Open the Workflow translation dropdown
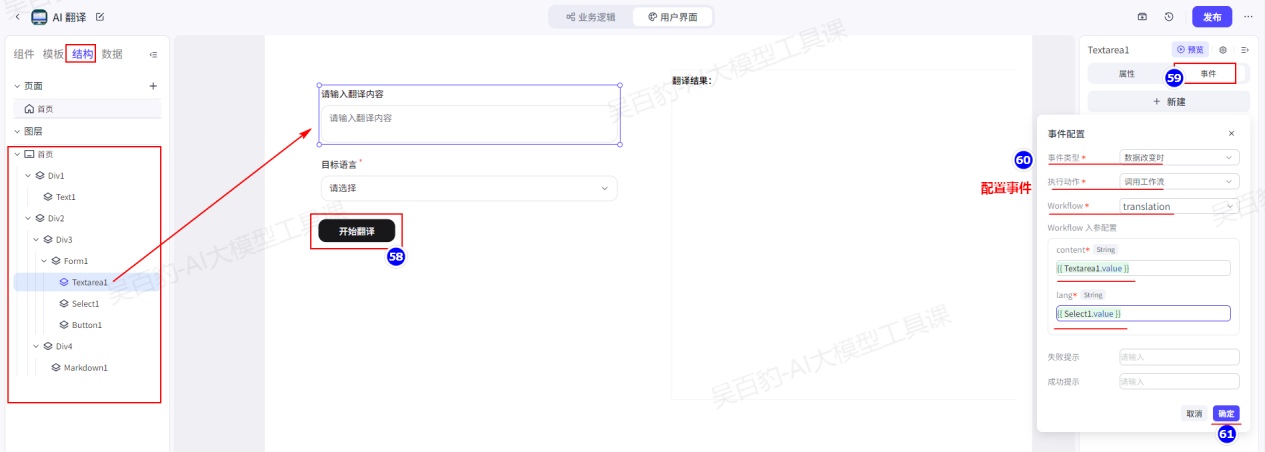Screen dimensions: 1265x452 pos(1179,206)
